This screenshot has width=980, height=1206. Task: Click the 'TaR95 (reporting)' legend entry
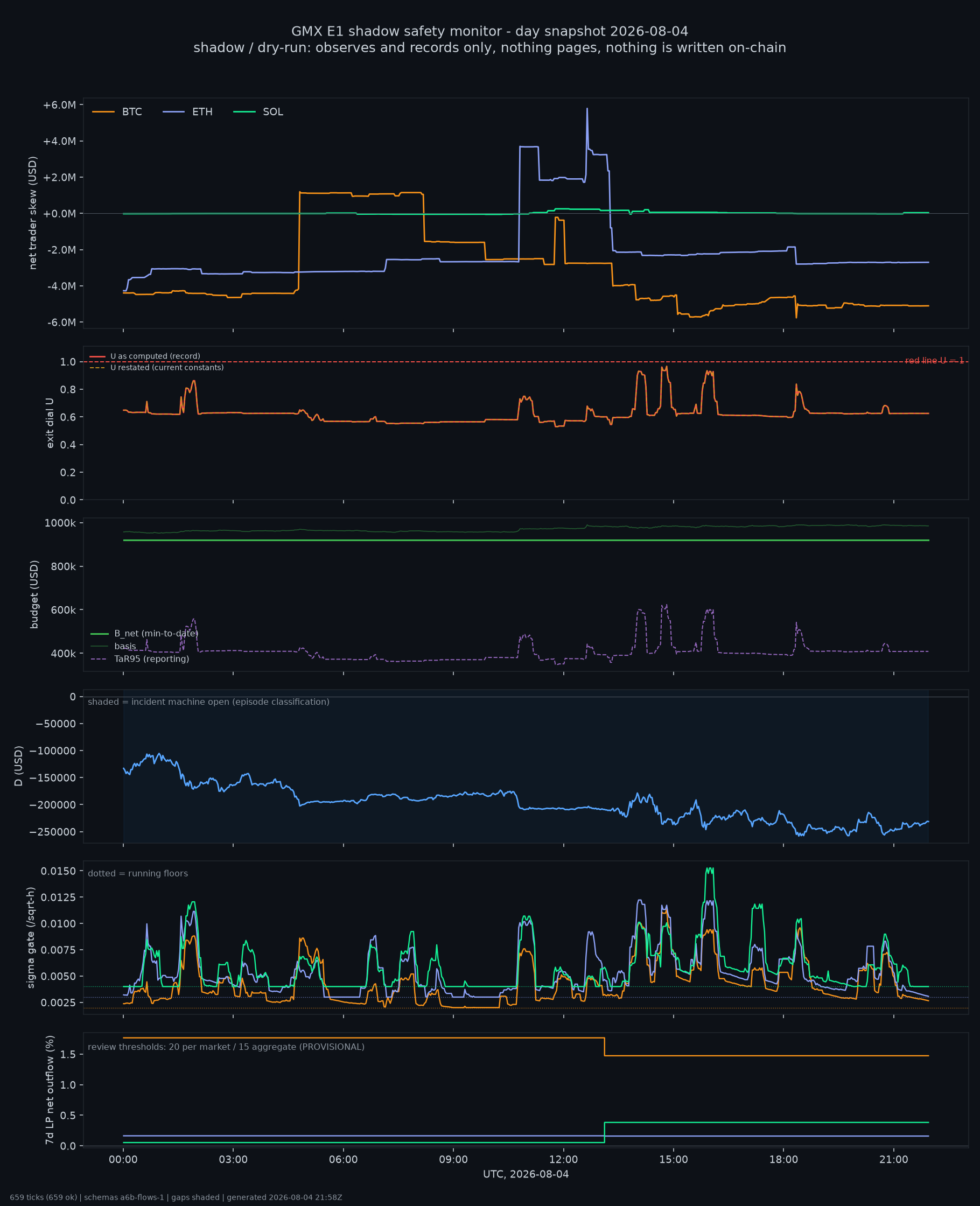[x=140, y=658]
